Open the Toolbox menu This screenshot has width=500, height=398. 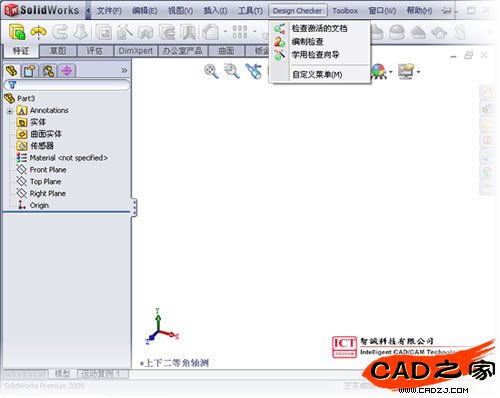click(x=345, y=11)
